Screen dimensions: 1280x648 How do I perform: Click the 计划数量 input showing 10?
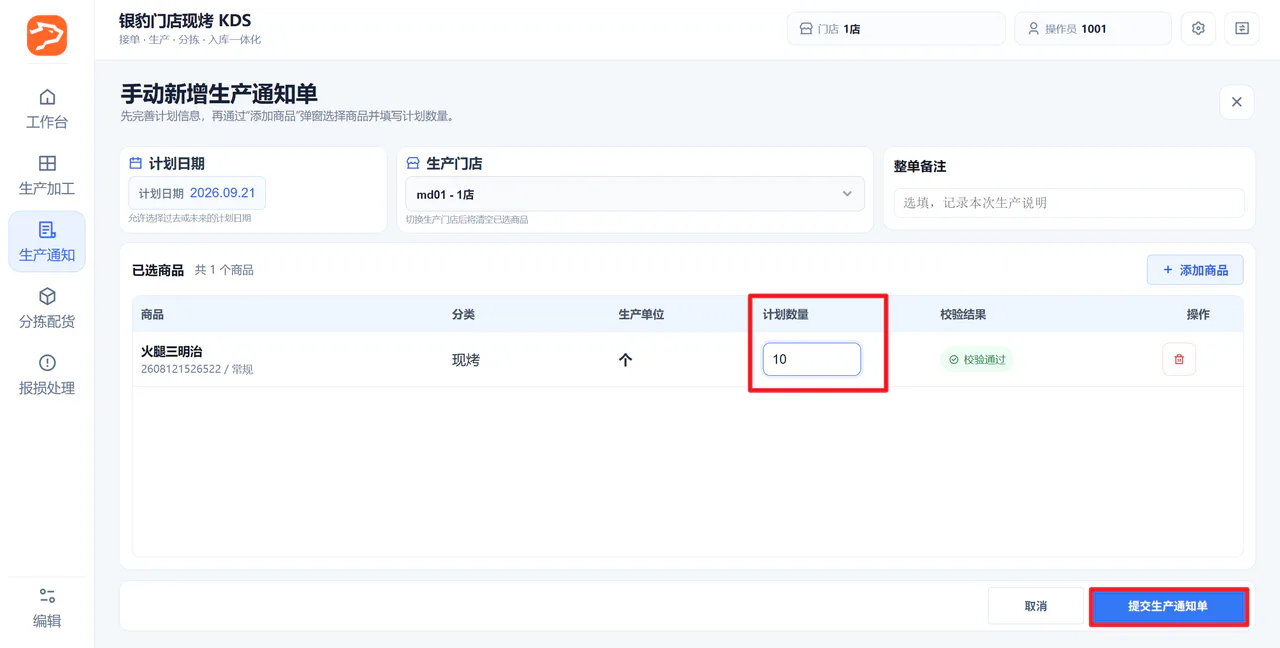(x=812, y=359)
